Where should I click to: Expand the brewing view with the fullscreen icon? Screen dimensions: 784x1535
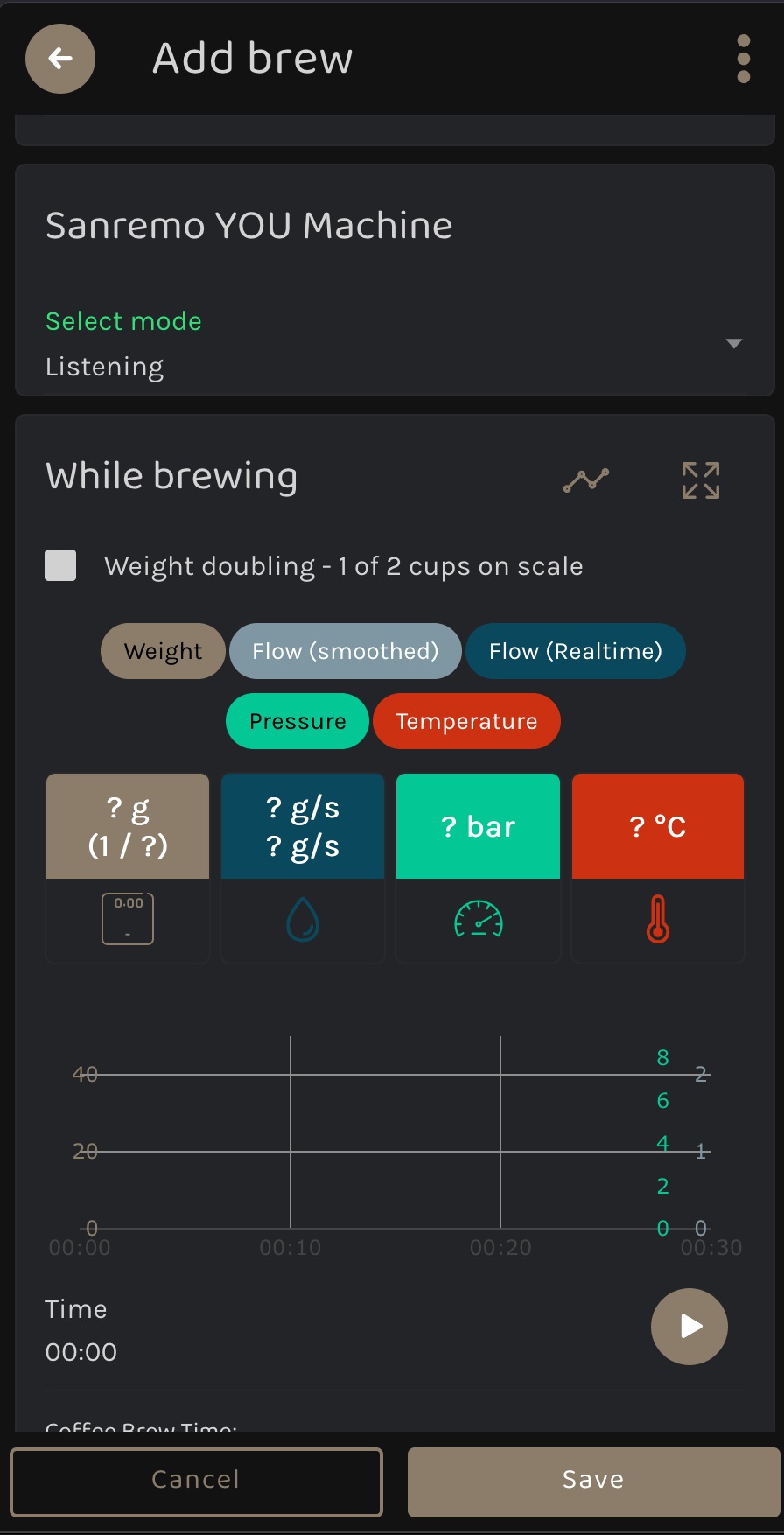tap(700, 480)
